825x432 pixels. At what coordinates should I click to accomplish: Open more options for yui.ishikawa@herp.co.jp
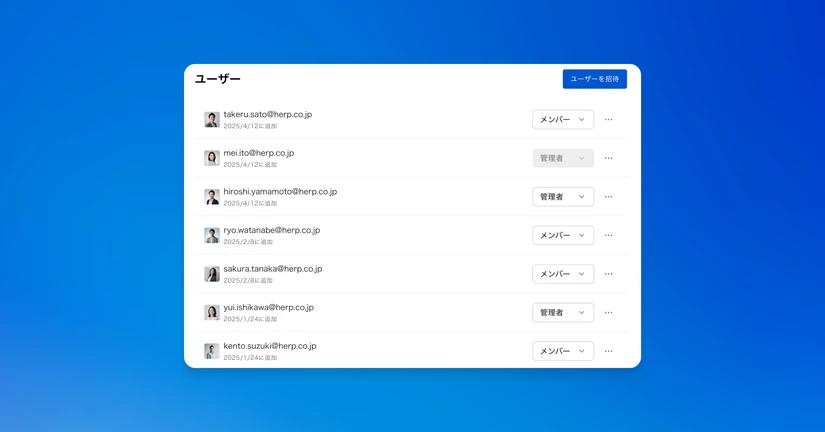608,313
